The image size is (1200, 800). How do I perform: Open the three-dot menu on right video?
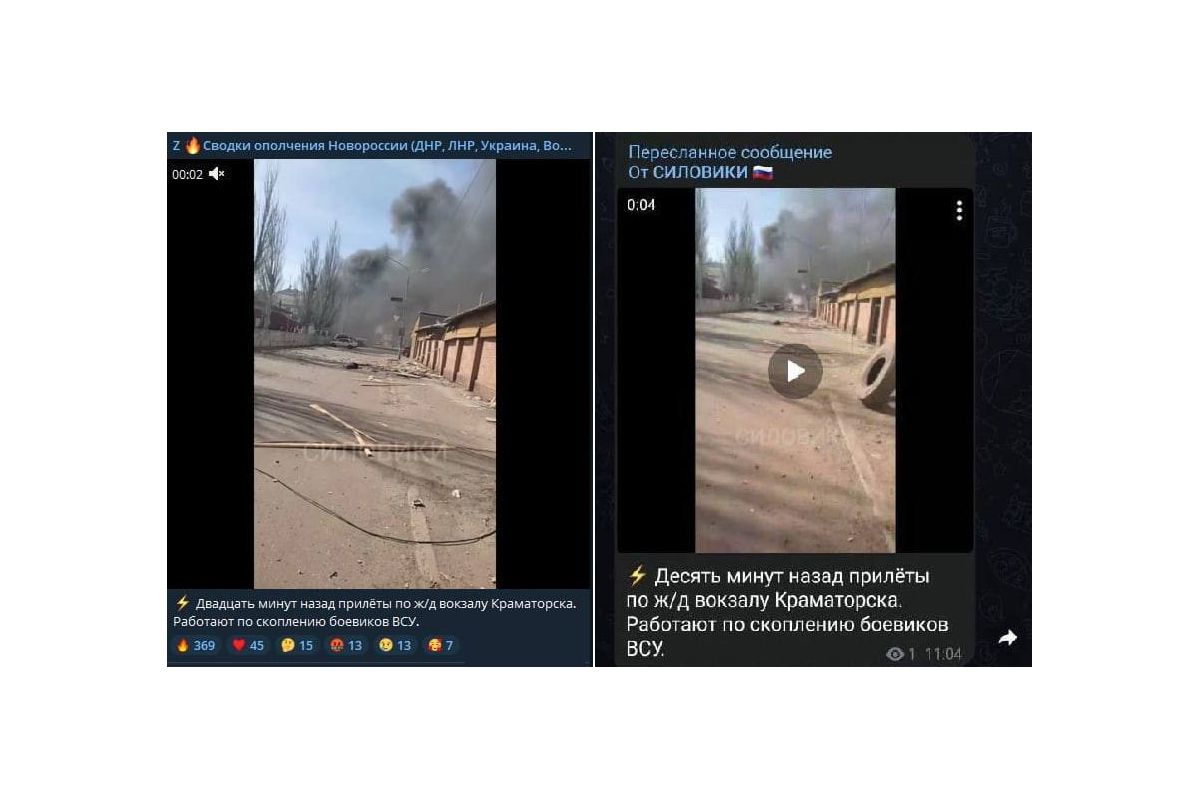[958, 210]
